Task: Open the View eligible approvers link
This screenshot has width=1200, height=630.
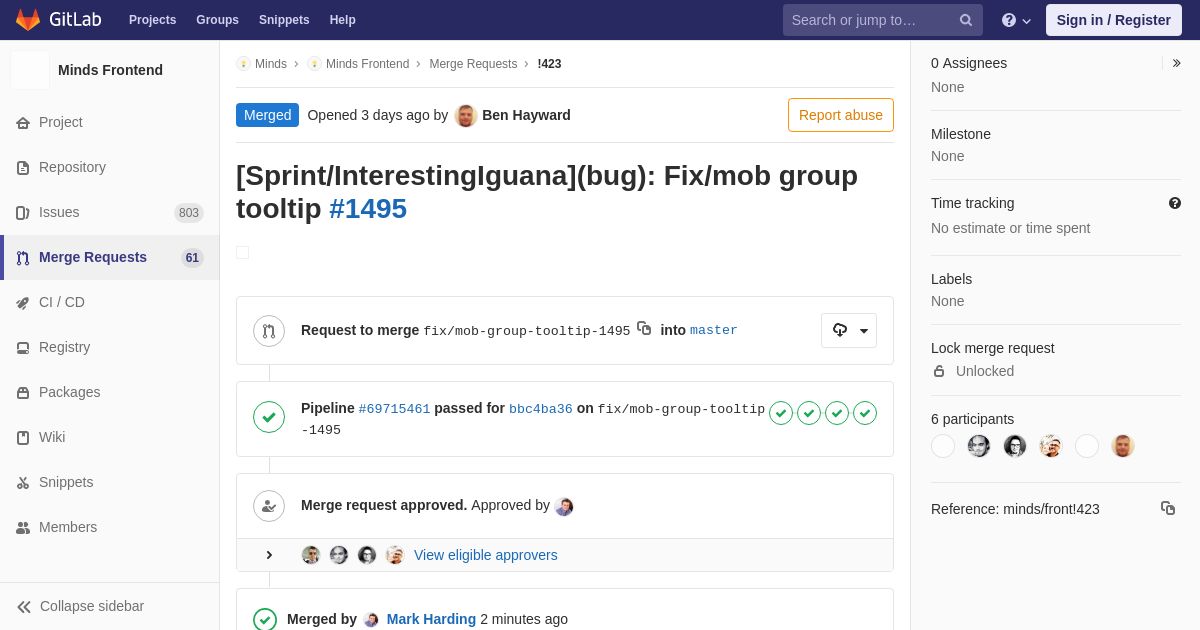Action: tap(486, 555)
